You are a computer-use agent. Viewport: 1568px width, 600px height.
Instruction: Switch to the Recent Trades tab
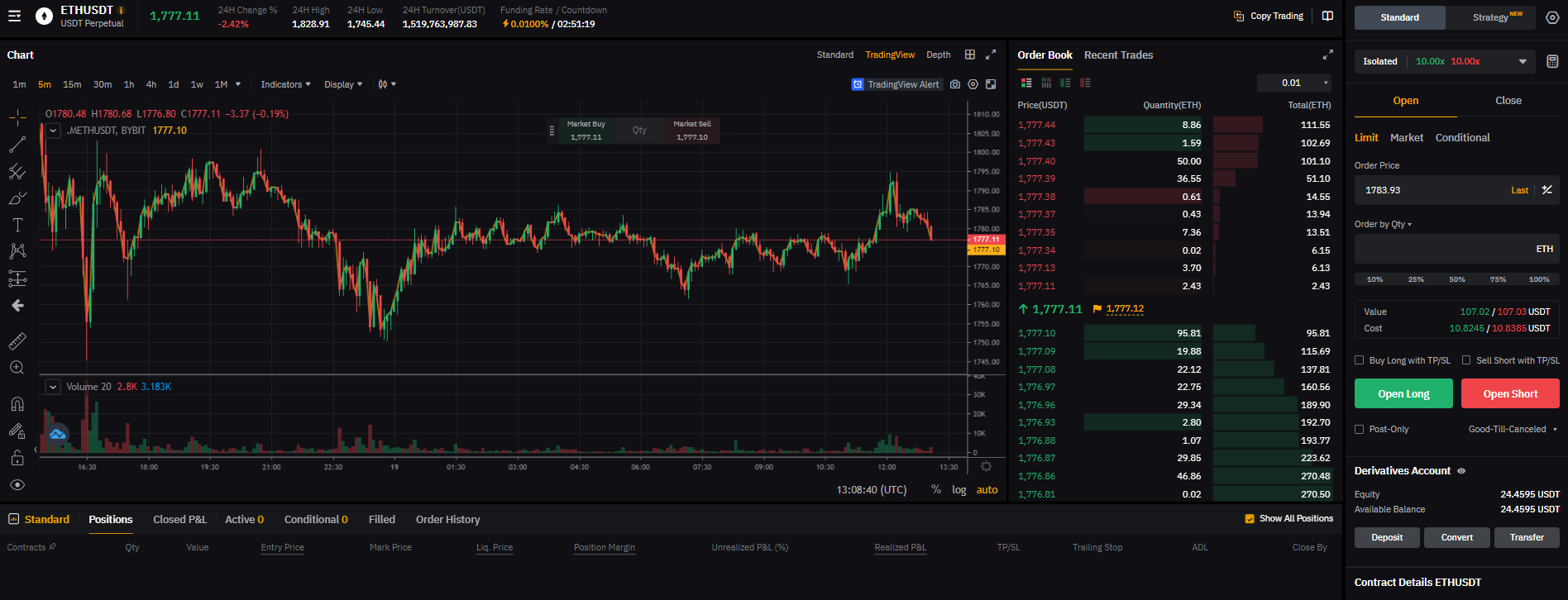point(1118,55)
